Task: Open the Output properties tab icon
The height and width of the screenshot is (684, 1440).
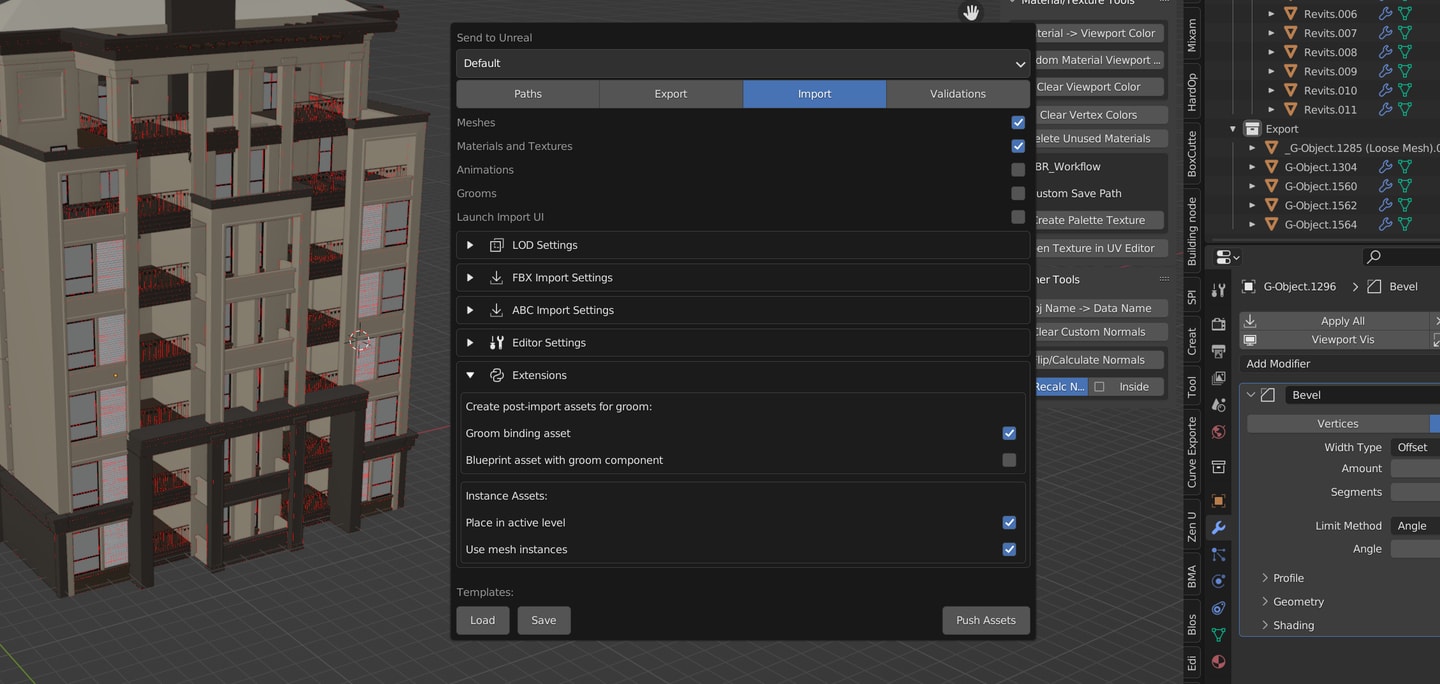Action: click(x=1218, y=351)
